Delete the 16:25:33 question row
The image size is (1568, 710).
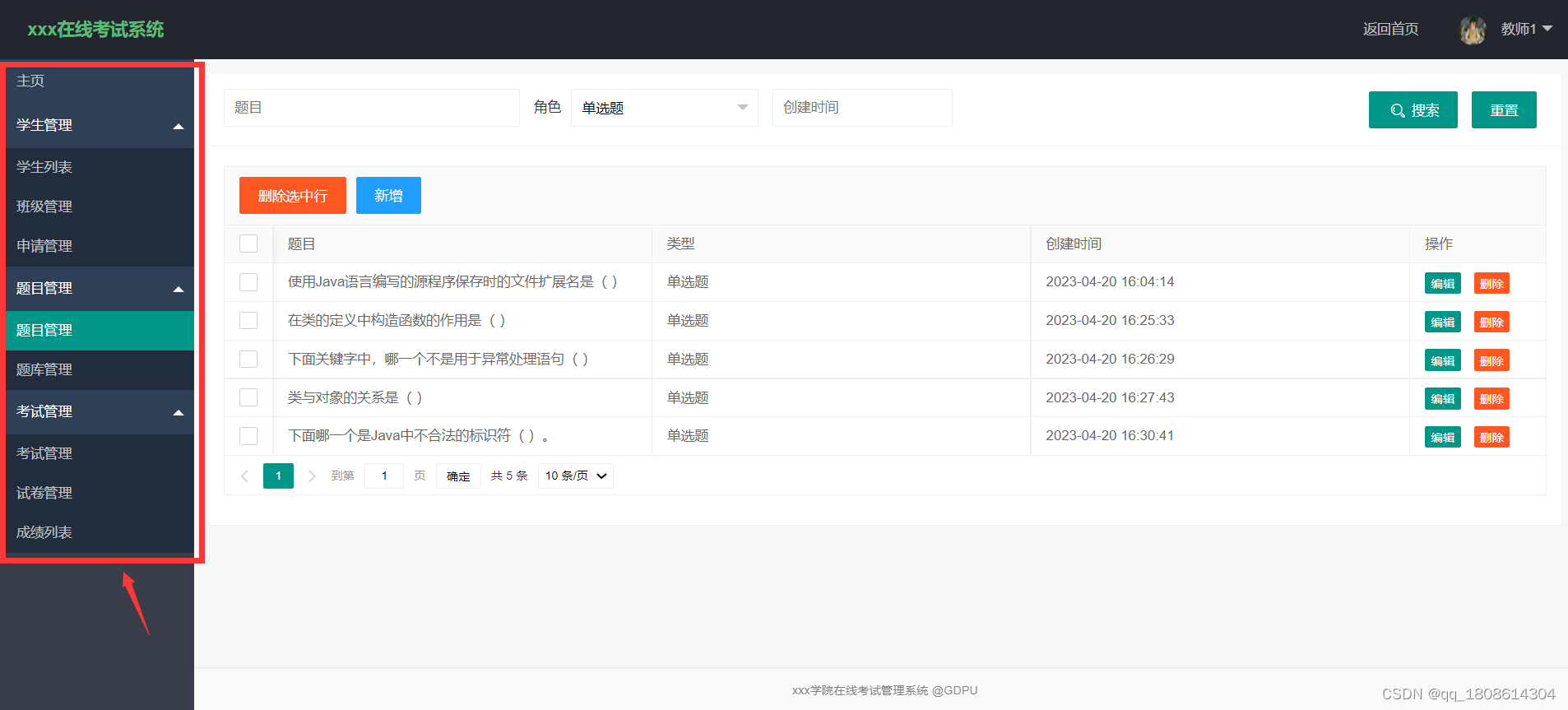pos(1491,323)
